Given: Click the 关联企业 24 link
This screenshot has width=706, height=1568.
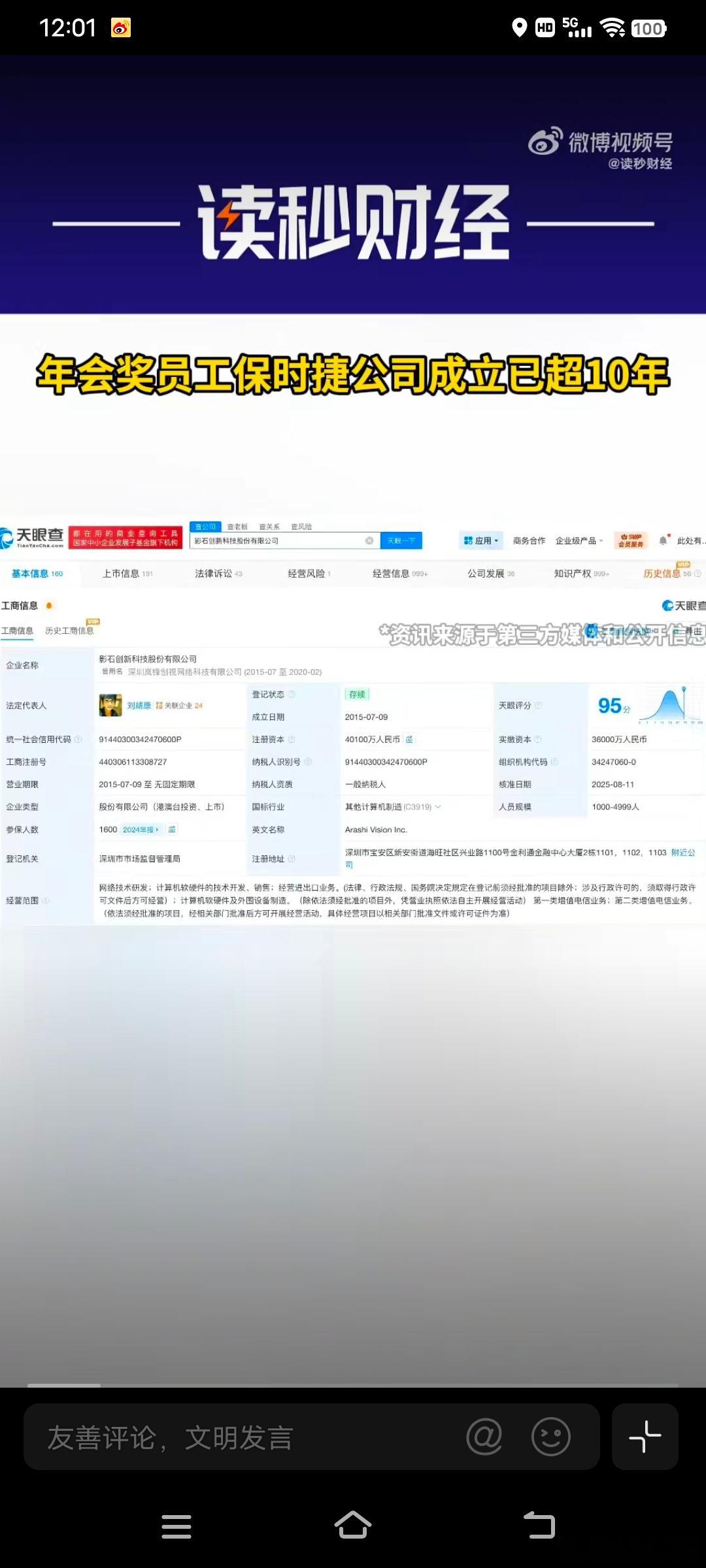Looking at the screenshot, I should coord(180,706).
